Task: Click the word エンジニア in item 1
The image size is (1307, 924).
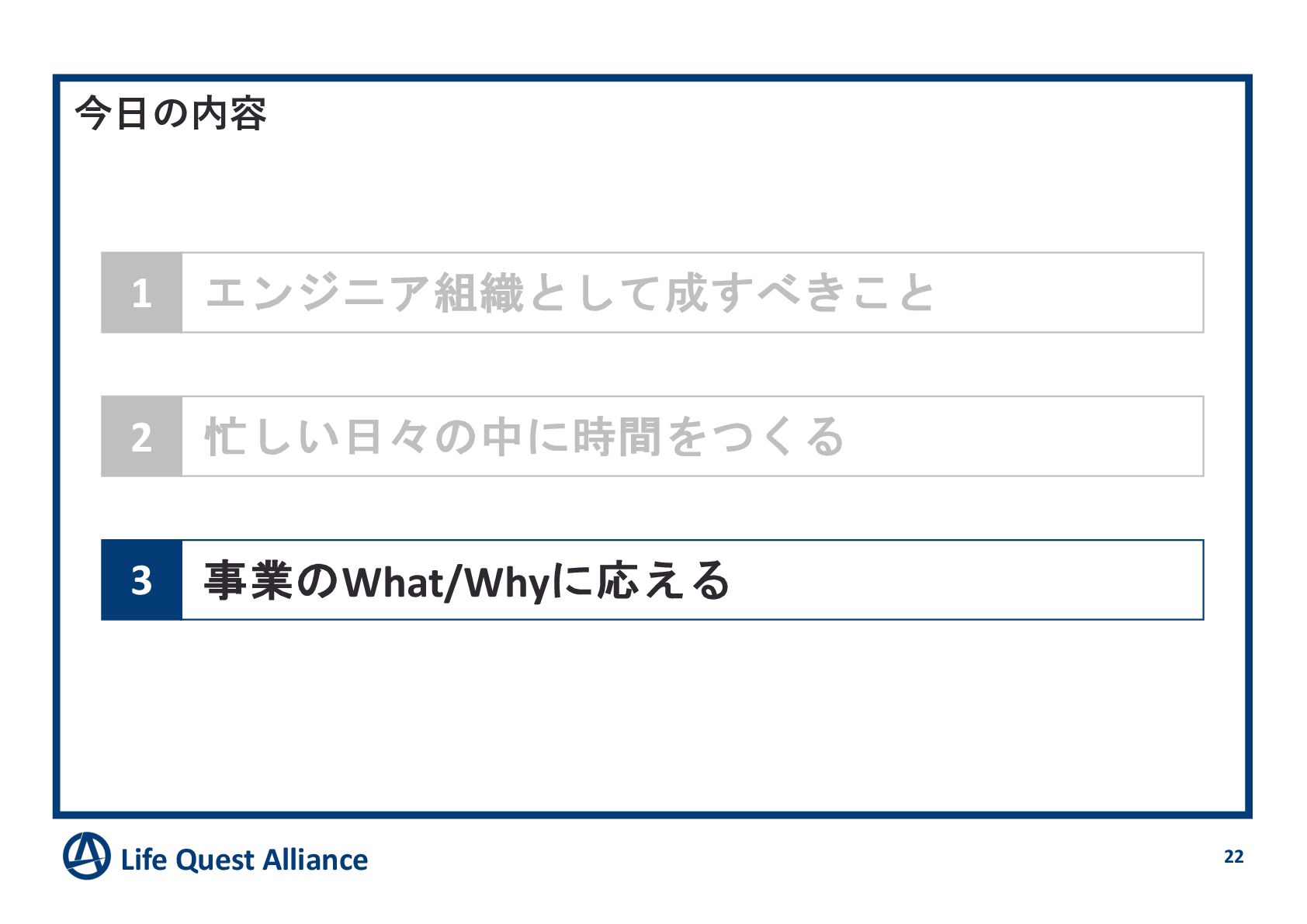Action: 318,293
